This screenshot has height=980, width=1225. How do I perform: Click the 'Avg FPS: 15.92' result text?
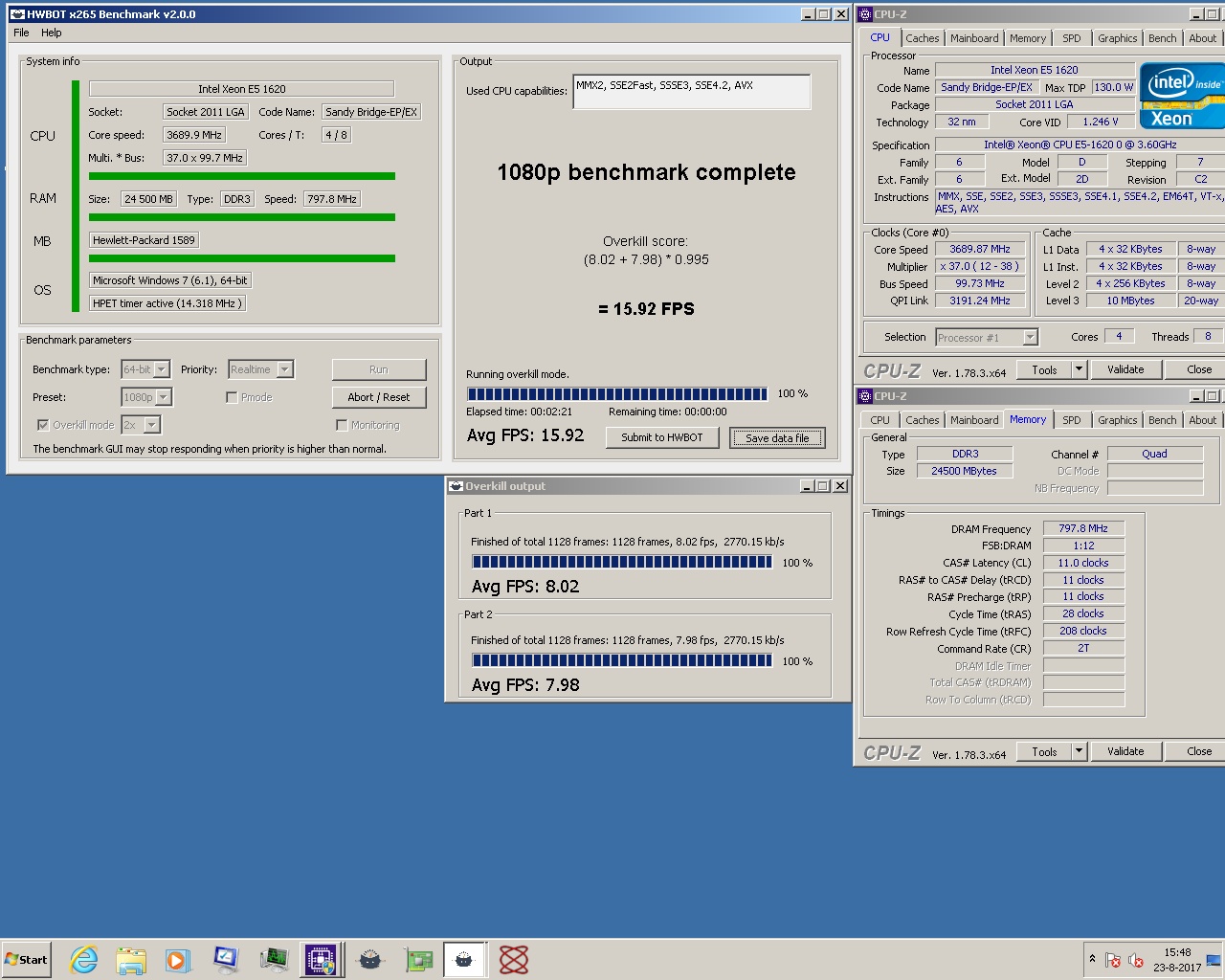pos(525,435)
